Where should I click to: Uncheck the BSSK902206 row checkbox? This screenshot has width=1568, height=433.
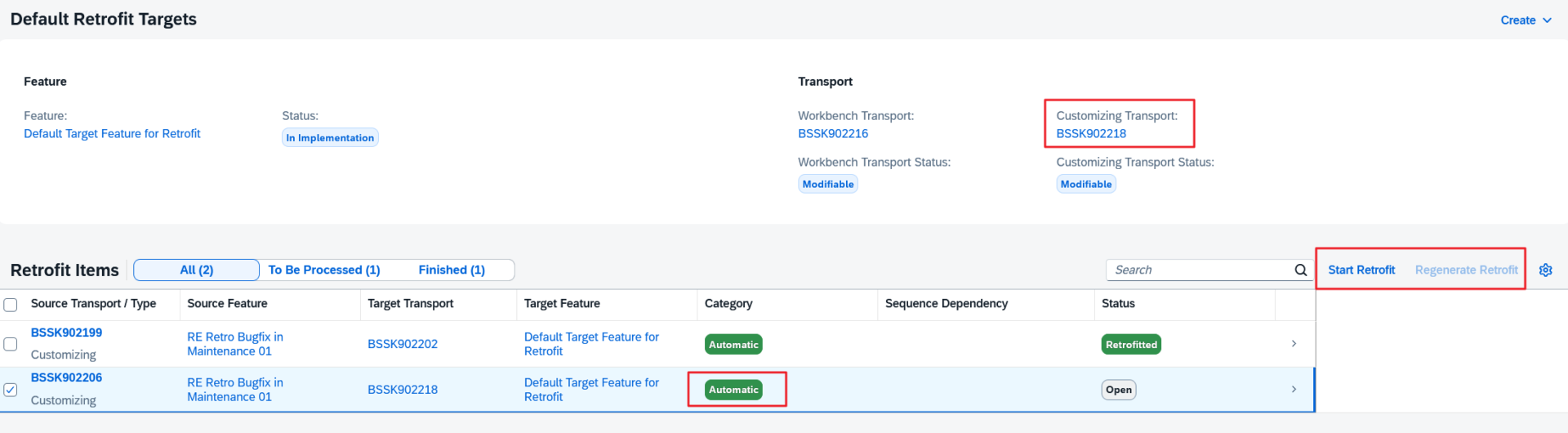[11, 390]
